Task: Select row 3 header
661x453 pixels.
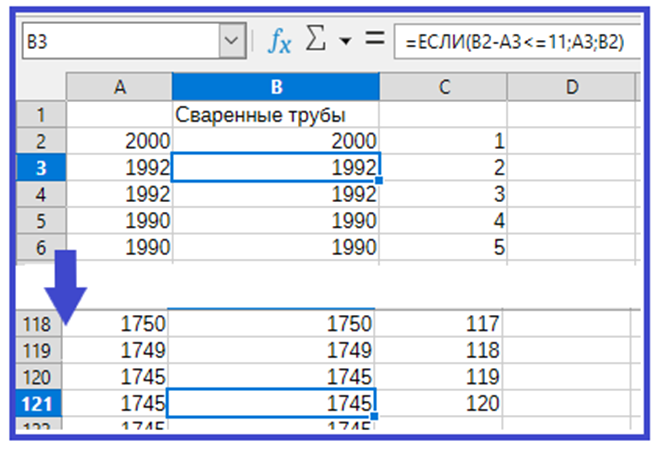Action: pyautogui.click(x=42, y=167)
